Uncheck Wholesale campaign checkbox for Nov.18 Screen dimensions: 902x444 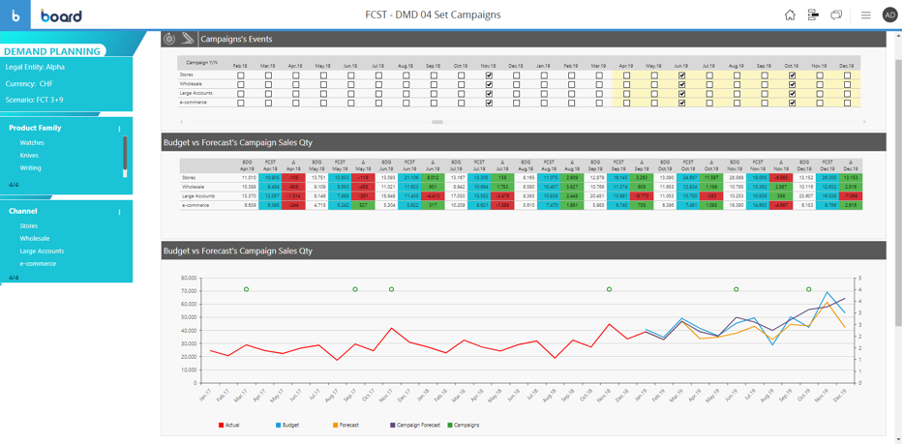pos(489,84)
